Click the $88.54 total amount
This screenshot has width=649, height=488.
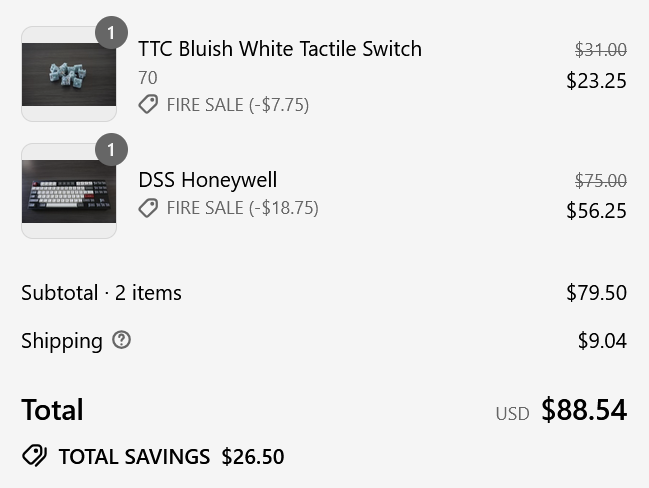(x=584, y=410)
